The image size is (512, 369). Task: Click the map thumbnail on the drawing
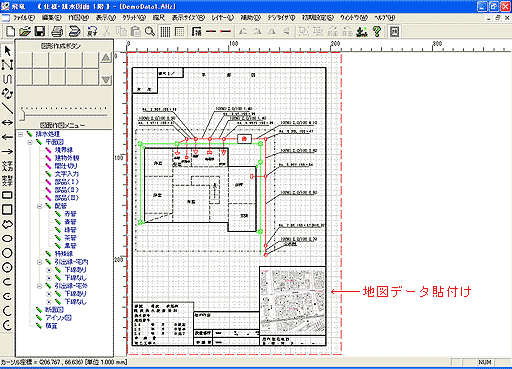coord(292,301)
